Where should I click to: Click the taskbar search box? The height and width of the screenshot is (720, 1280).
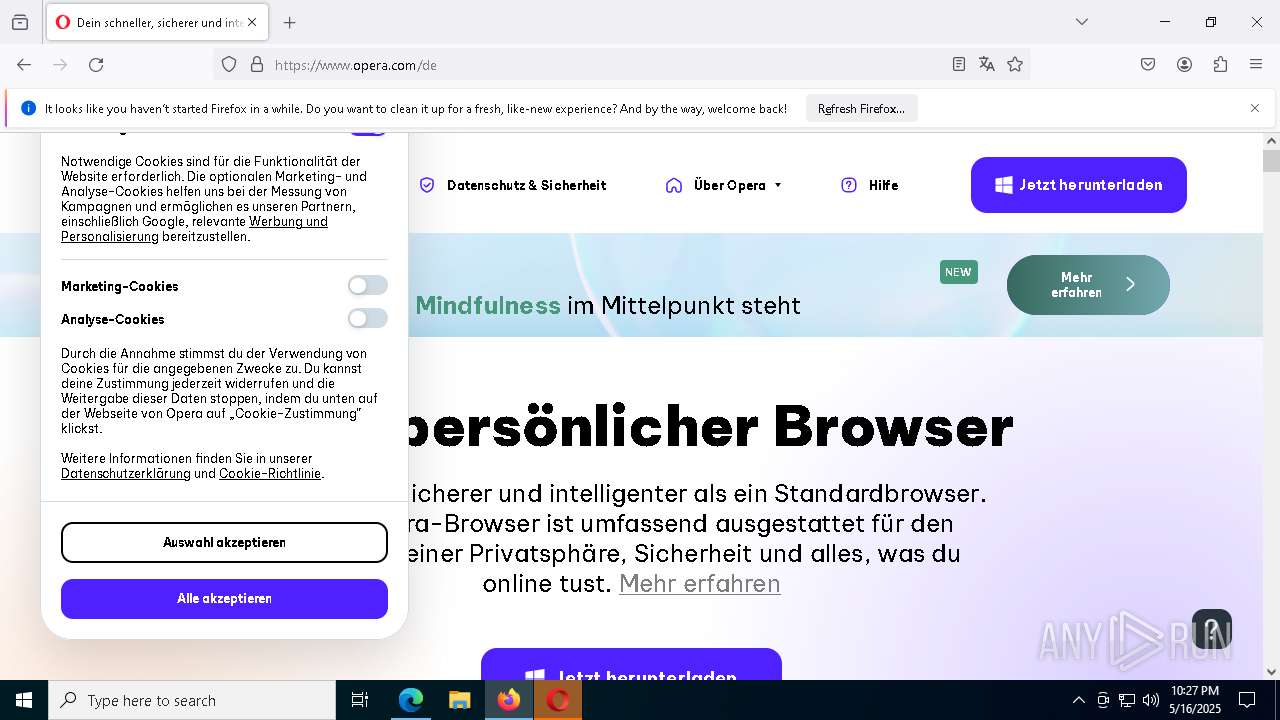tap(192, 700)
